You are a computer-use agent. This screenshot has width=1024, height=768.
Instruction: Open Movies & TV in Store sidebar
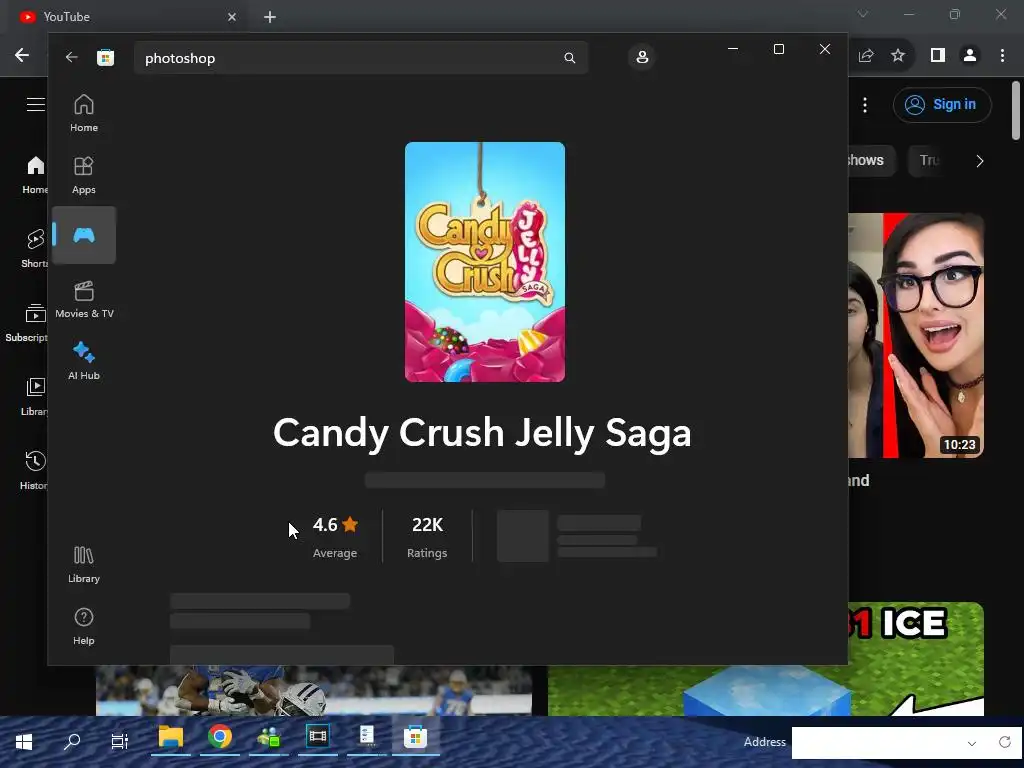tap(84, 299)
